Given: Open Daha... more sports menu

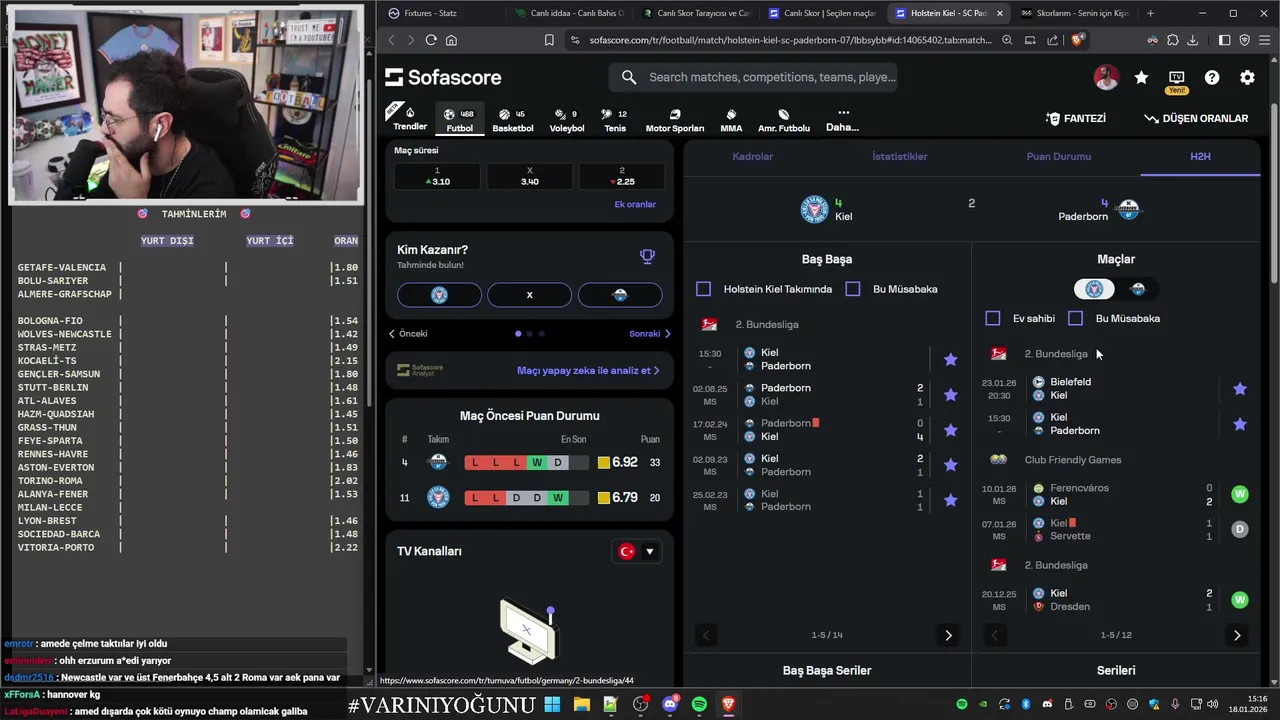Looking at the screenshot, I should coord(842,120).
